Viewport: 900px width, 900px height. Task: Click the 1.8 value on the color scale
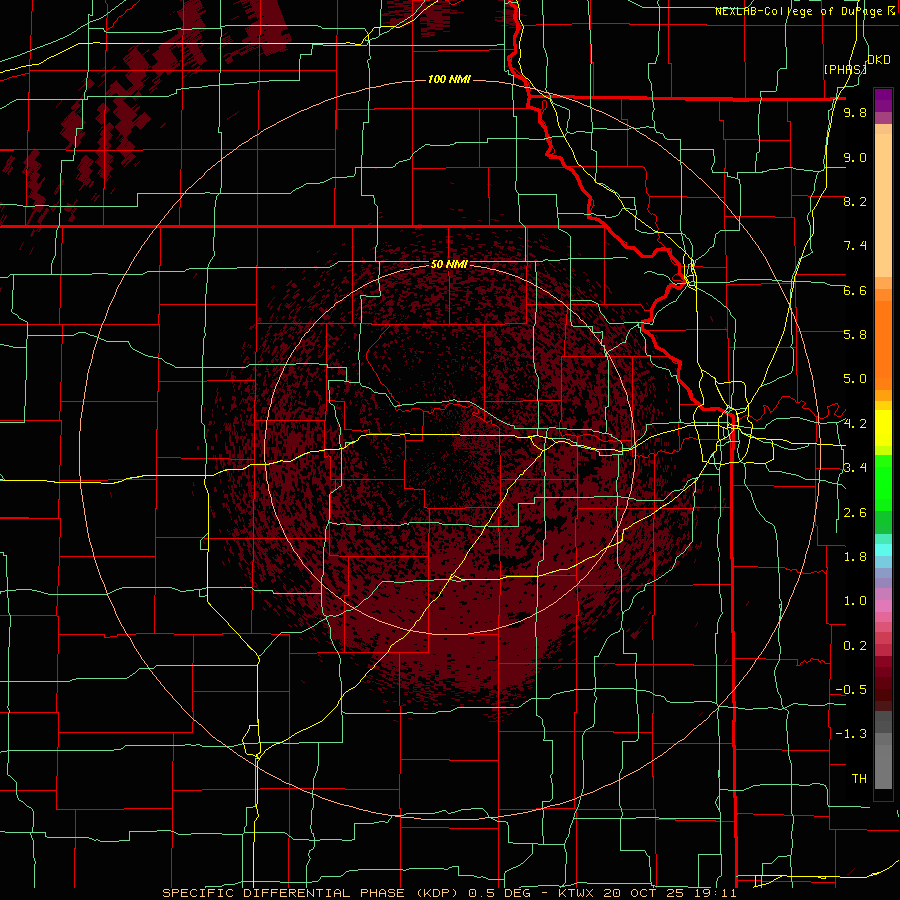point(855,557)
